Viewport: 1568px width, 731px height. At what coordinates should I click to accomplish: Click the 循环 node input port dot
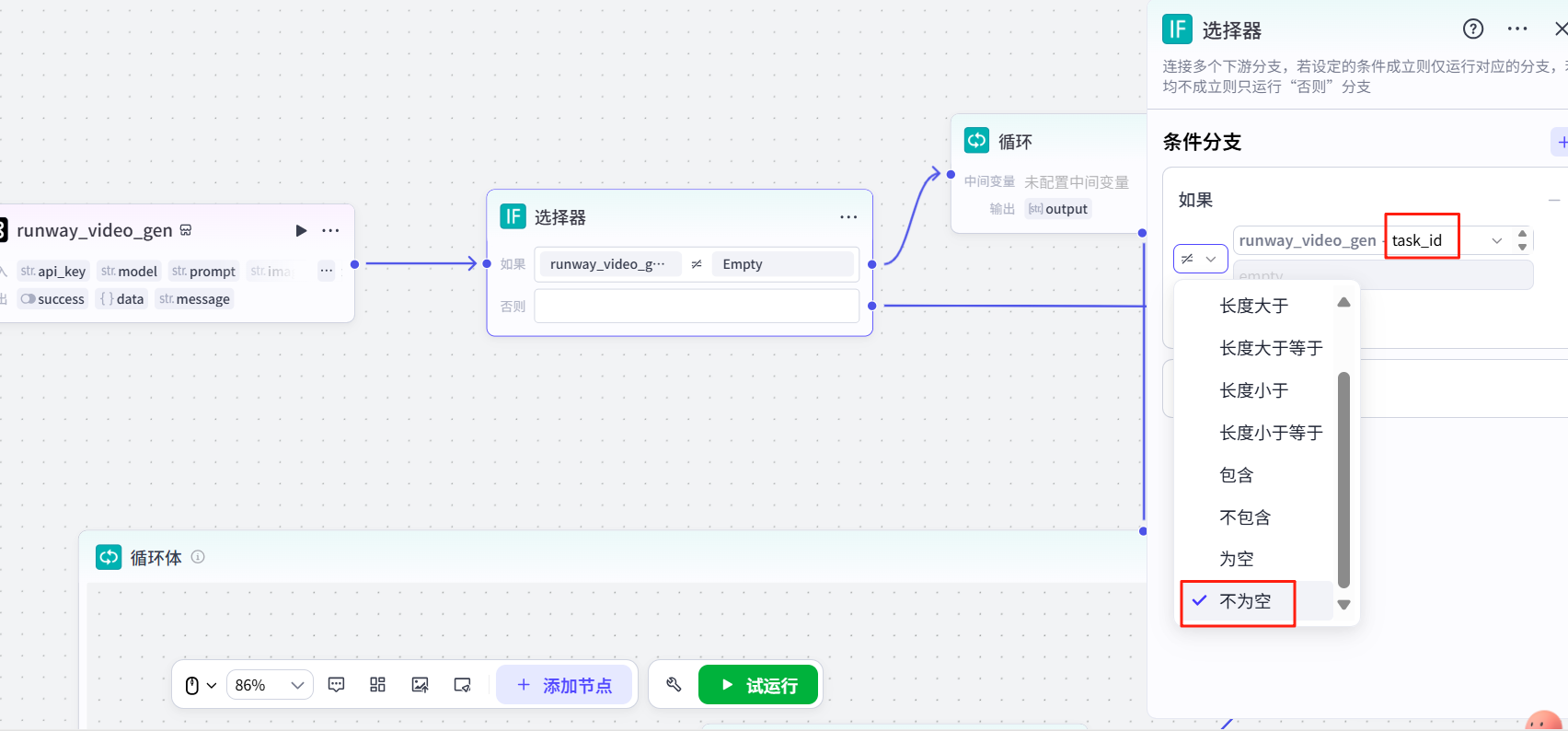pyautogui.click(x=951, y=174)
